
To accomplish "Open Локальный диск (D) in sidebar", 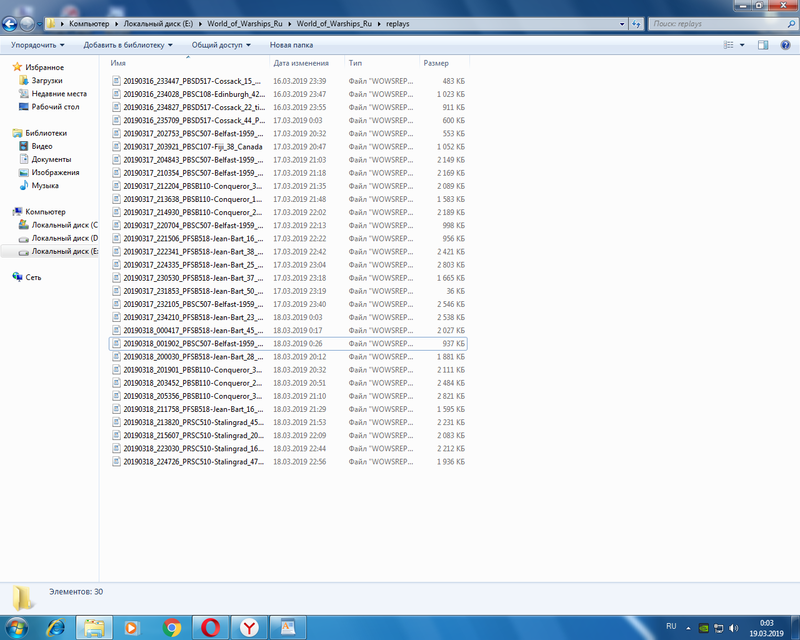I will click(59, 238).
